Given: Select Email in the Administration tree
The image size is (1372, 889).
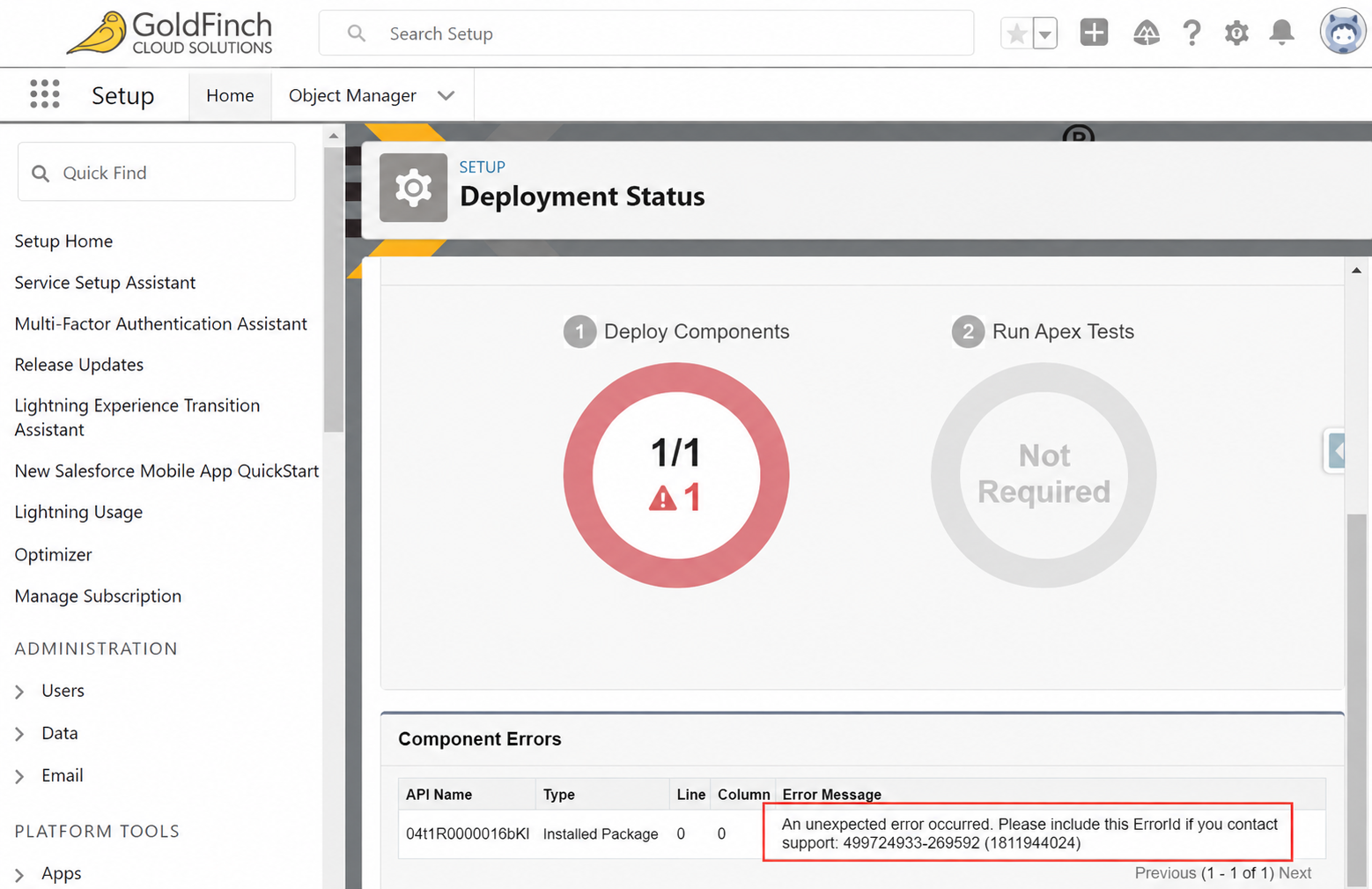Looking at the screenshot, I should [63, 775].
